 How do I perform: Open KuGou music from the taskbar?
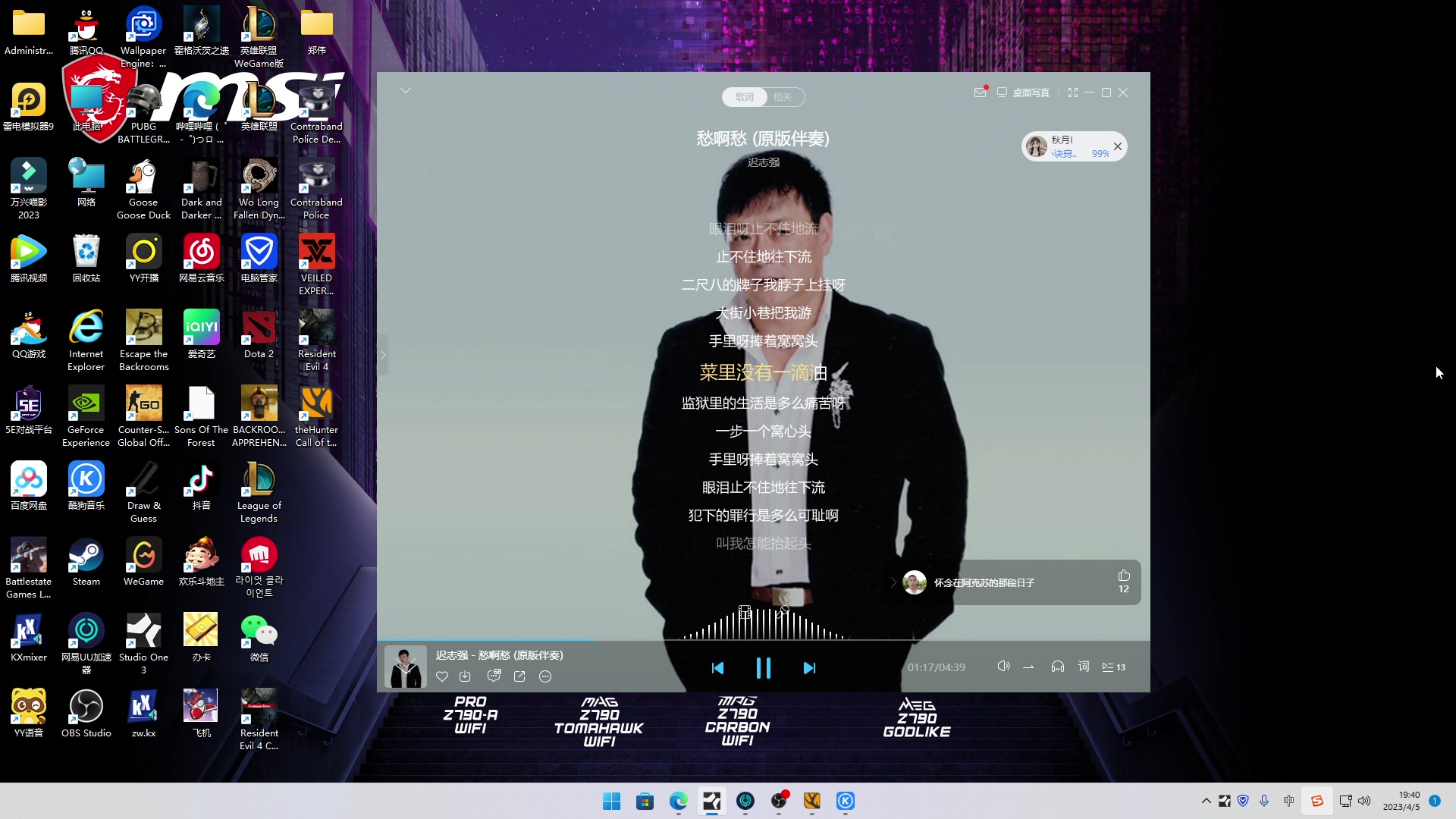coord(846,801)
